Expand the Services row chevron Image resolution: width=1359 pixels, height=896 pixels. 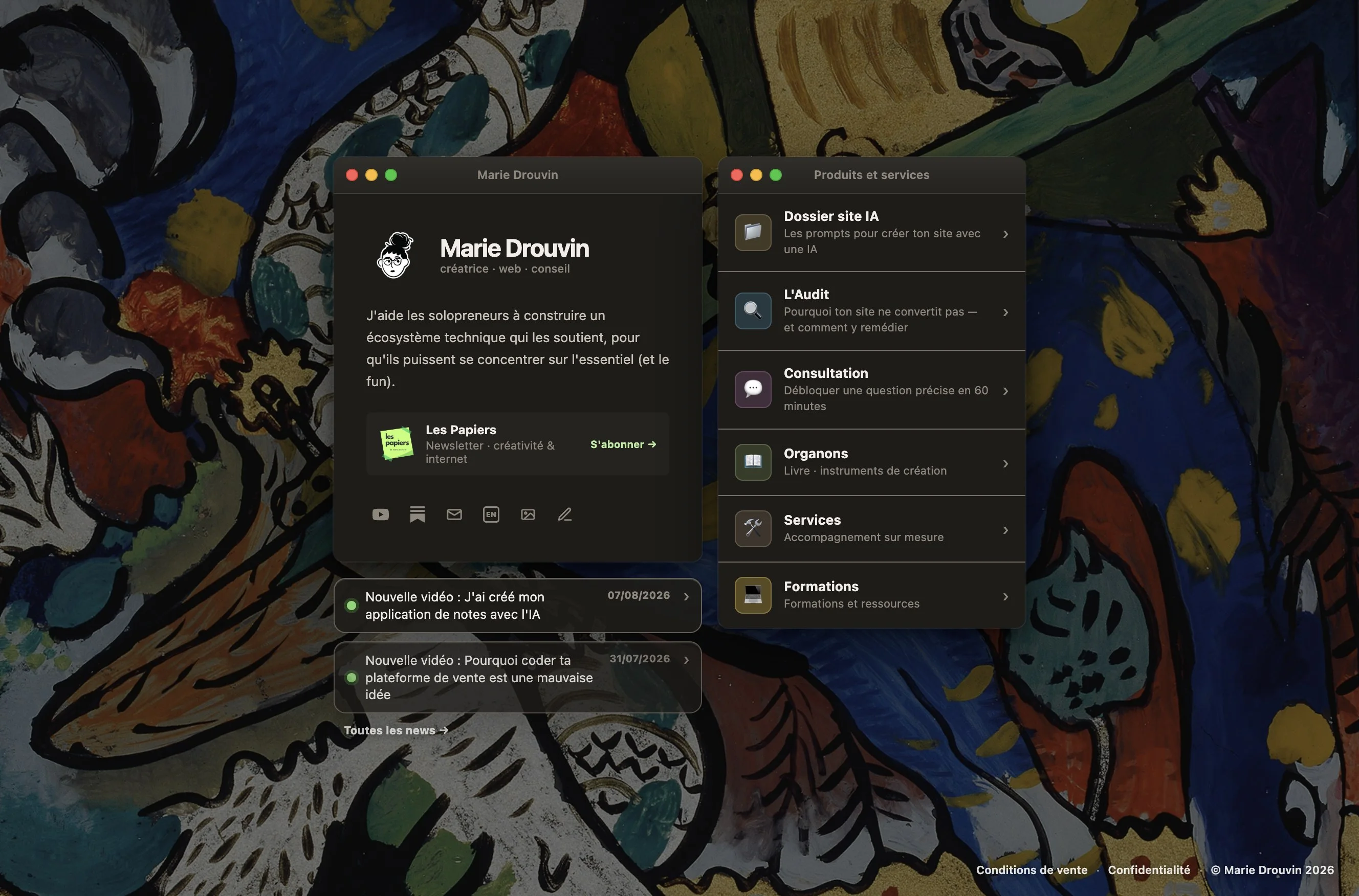click(x=1005, y=530)
